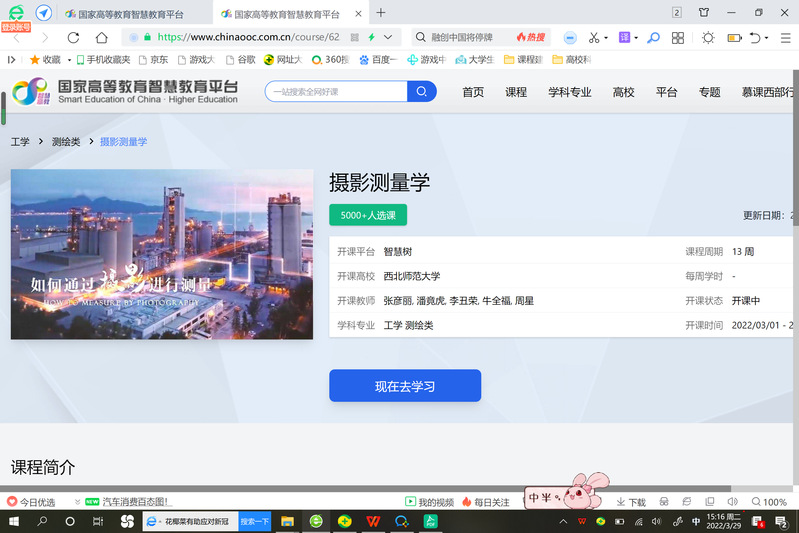The width and height of the screenshot is (799, 533).
Task: Select 学科专业 in the top navigation
Action: (569, 92)
